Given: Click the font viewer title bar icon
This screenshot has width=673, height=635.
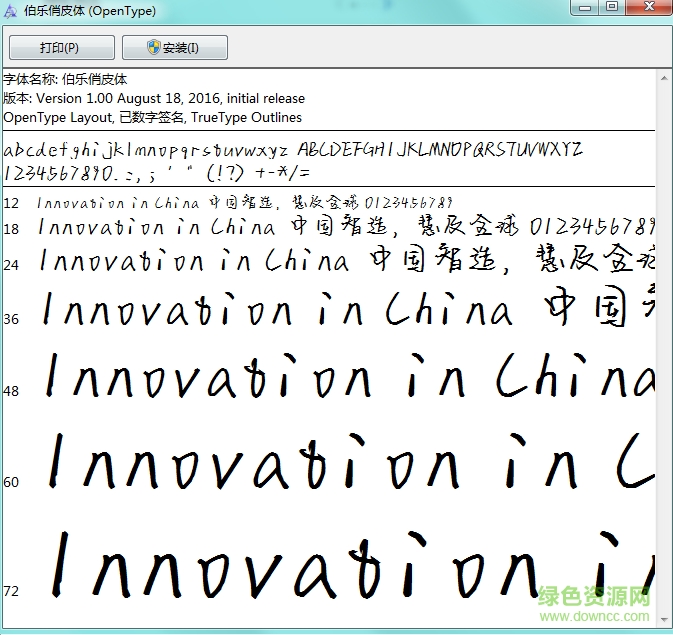Looking at the screenshot, I should click(x=10, y=11).
